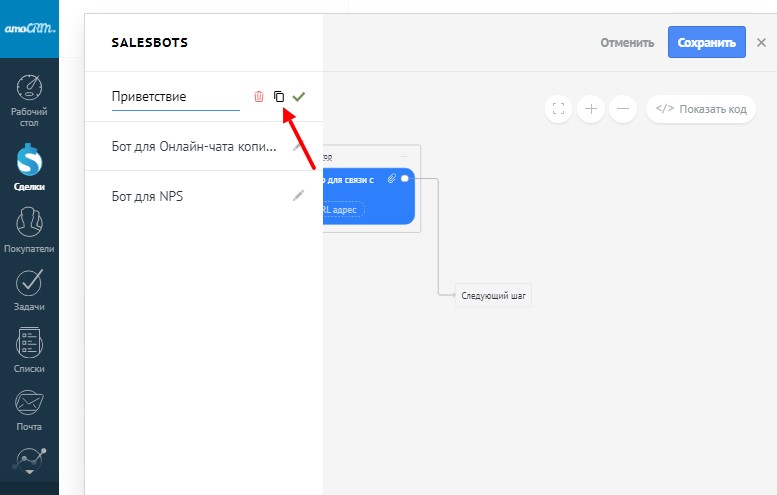Edit Бот для NPS with pencil icon
Viewport: 777px width, 495px height.
(298, 196)
